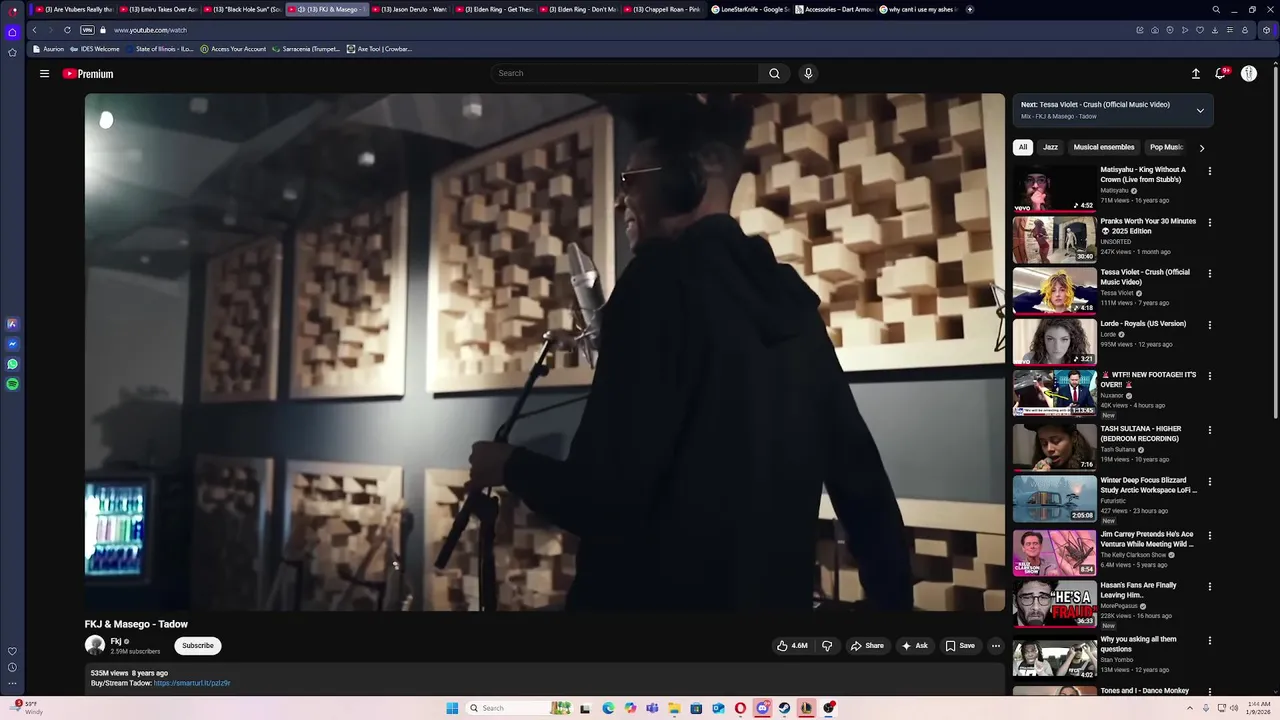Image resolution: width=1280 pixels, height=720 pixels.
Task: Click the Ask button below video
Action: [915, 646]
